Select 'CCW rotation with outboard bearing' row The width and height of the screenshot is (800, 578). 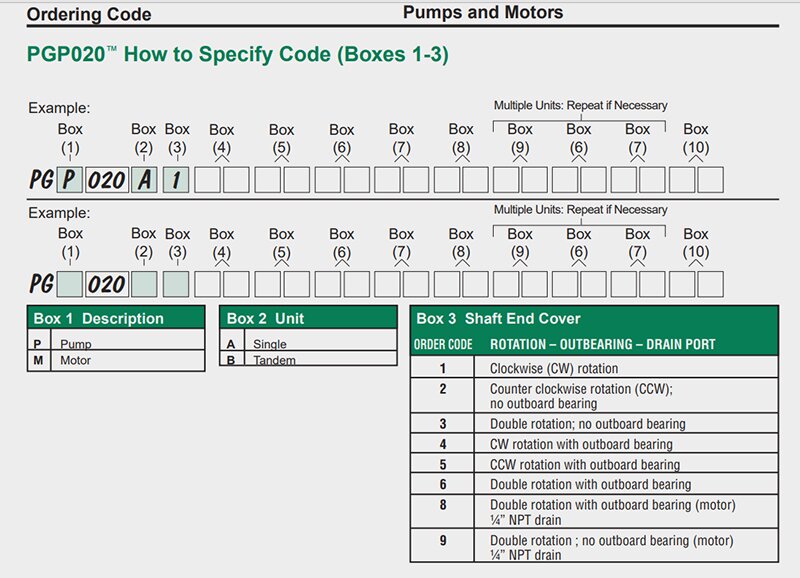point(594,464)
